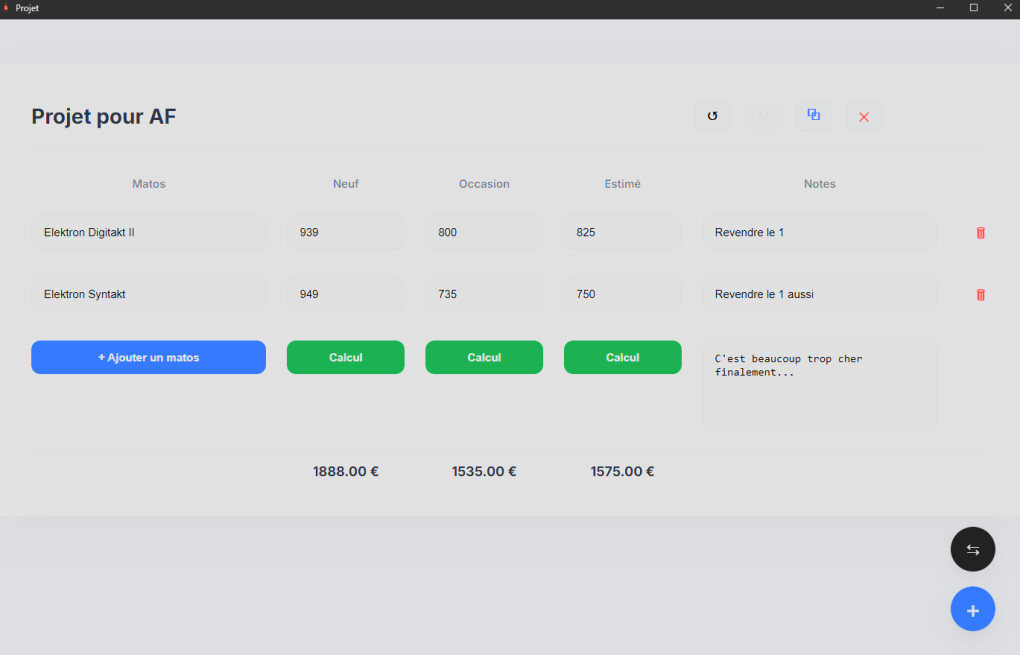The width and height of the screenshot is (1020, 655).
Task: Click the undo arrow icon
Action: coord(712,116)
